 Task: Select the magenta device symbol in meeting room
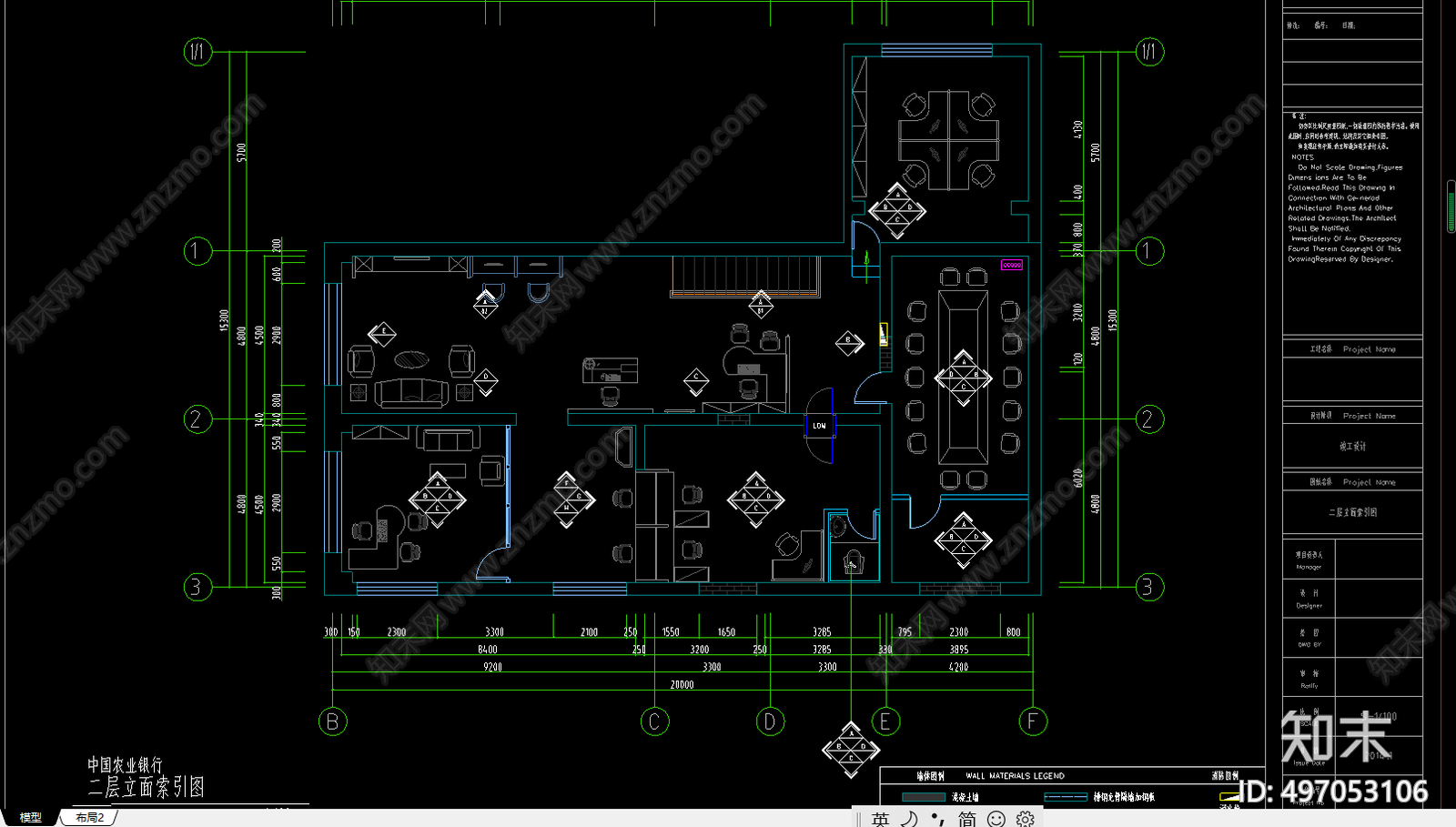coord(1012,265)
